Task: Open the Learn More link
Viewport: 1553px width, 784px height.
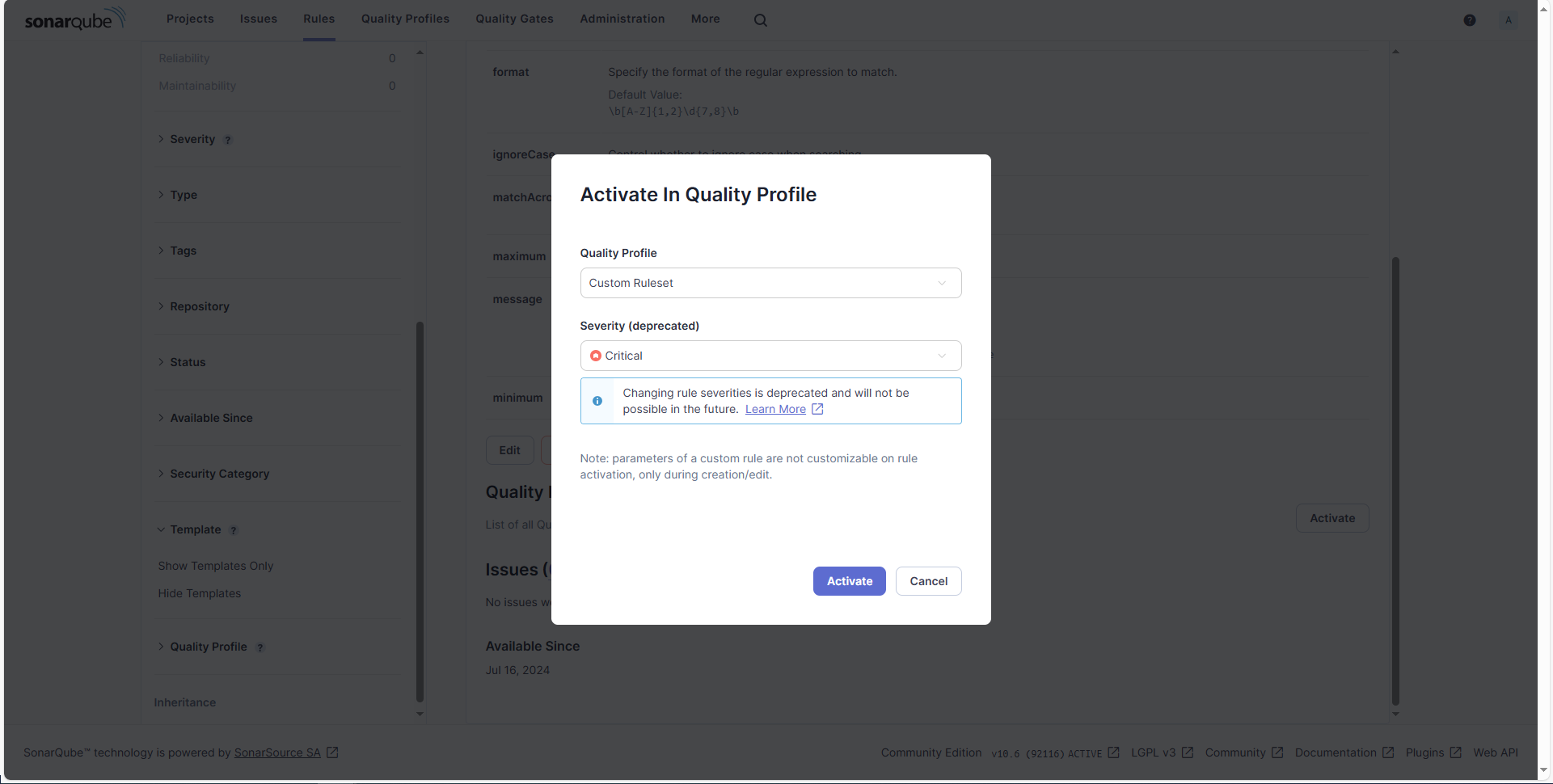Action: pyautogui.click(x=775, y=409)
